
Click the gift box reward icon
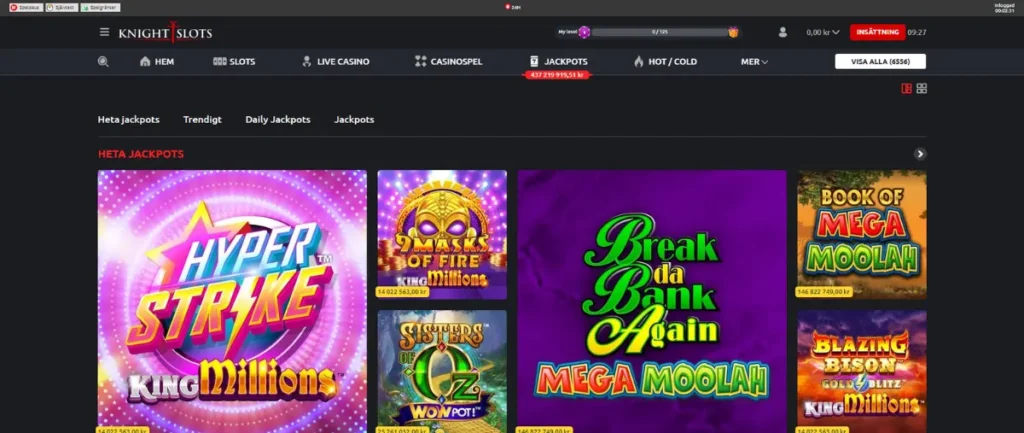(x=733, y=32)
